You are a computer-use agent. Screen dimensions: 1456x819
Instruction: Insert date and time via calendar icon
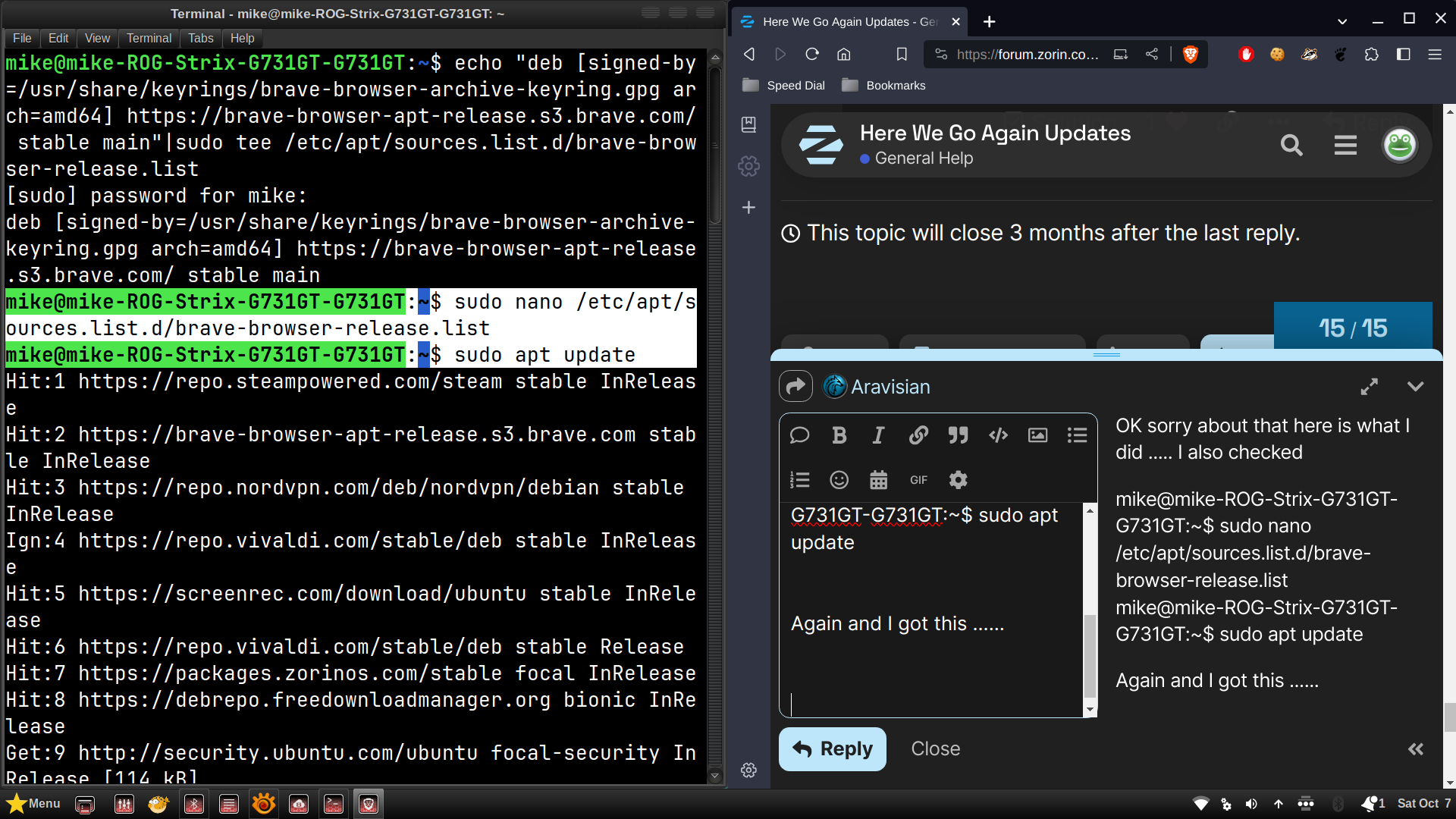click(878, 479)
